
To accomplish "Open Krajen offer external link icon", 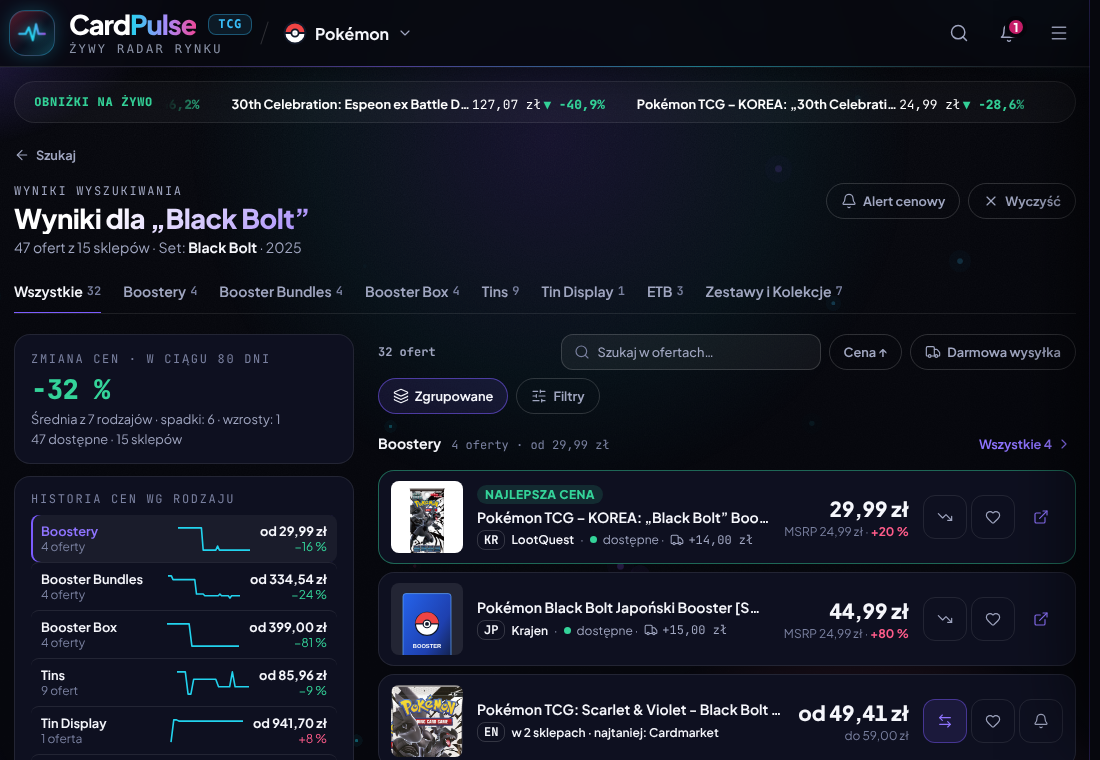I will point(1041,619).
